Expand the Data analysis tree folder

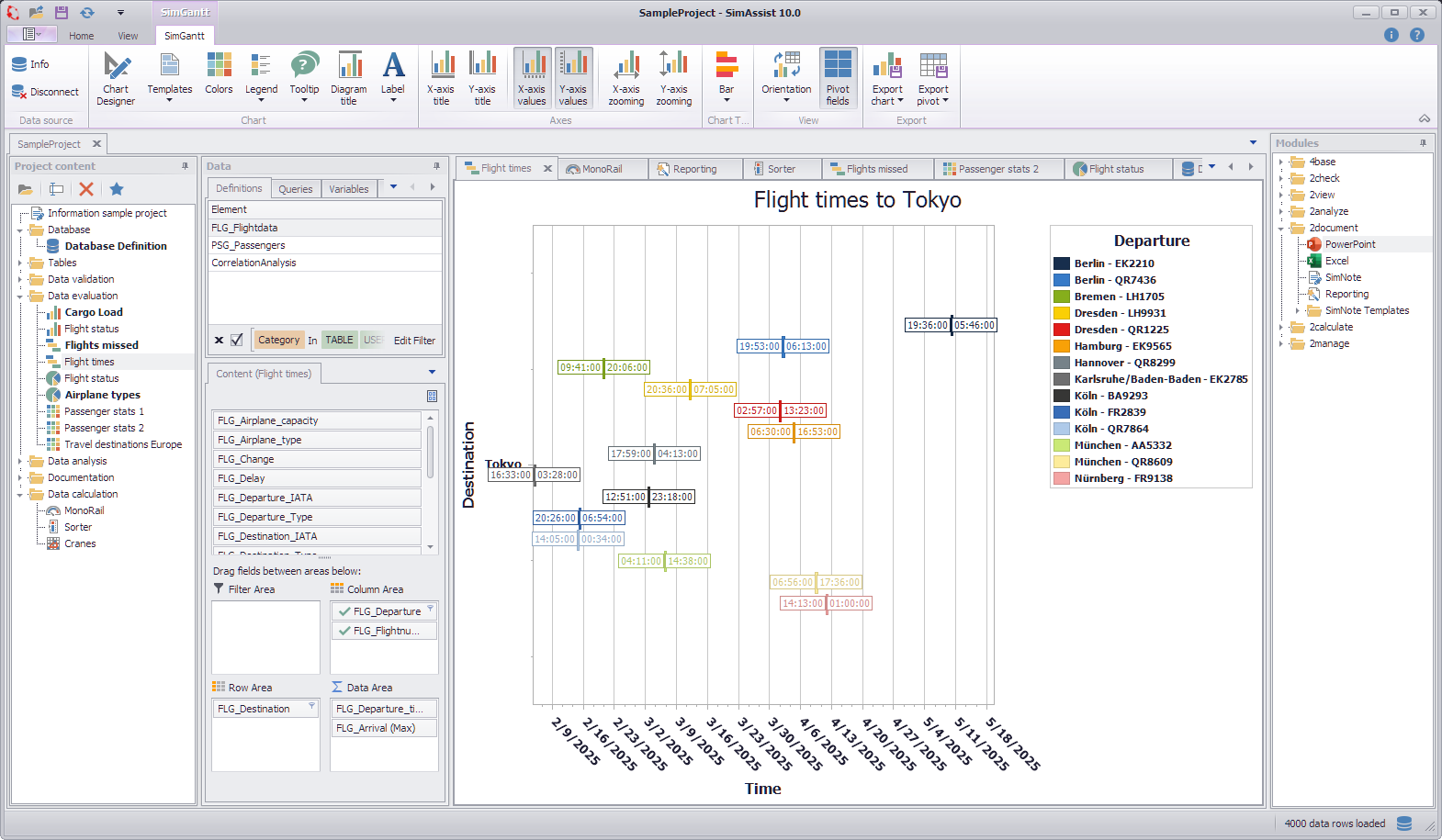click(x=19, y=461)
